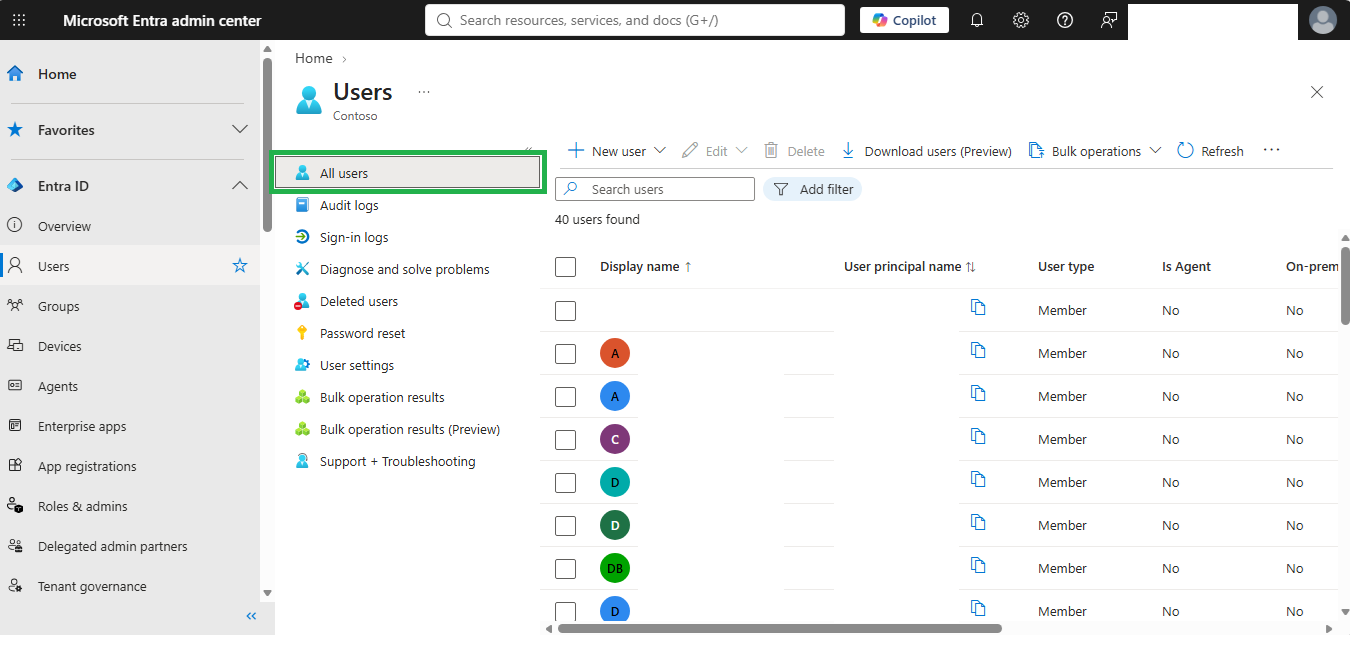Viewport: 1355px width, 645px height.
Task: Collapse the Entra ID section
Action: [x=240, y=186]
